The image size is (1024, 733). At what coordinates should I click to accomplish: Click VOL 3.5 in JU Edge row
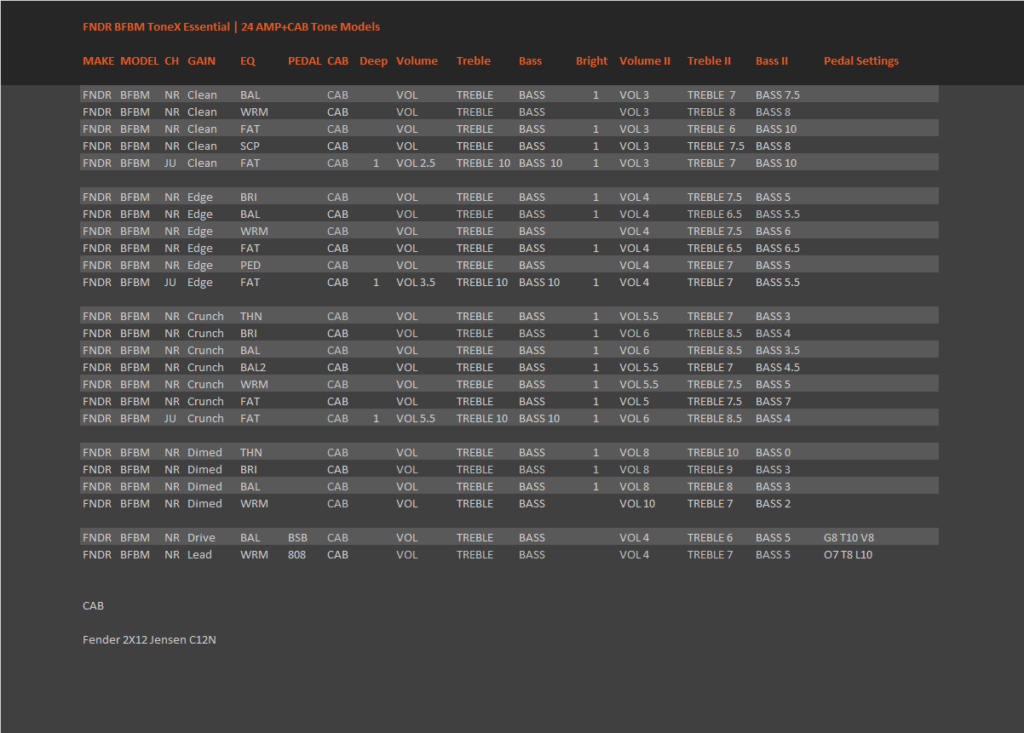coord(415,282)
